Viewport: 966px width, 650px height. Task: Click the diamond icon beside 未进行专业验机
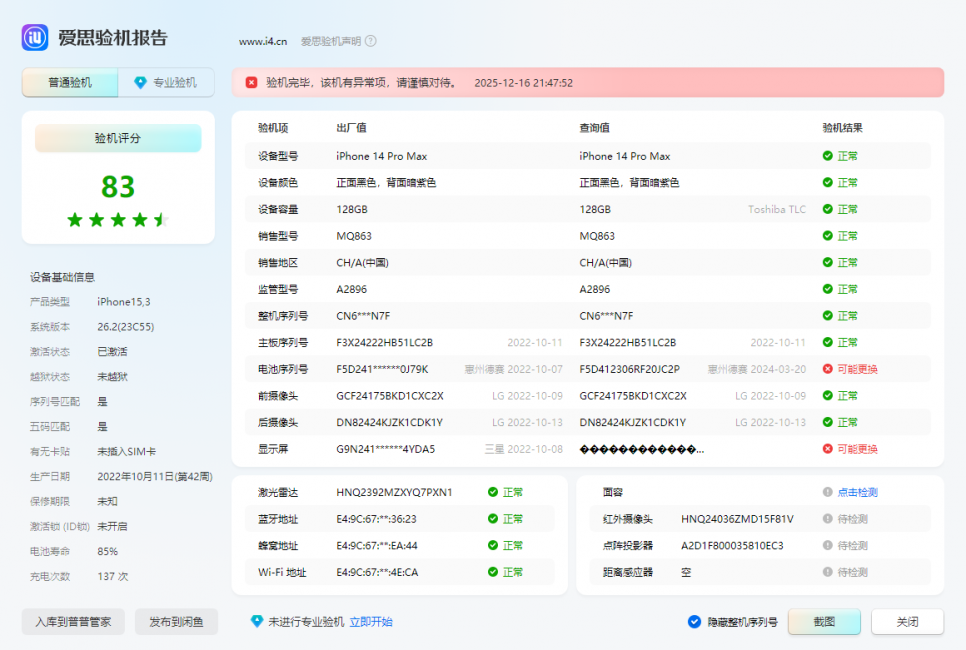pos(257,621)
